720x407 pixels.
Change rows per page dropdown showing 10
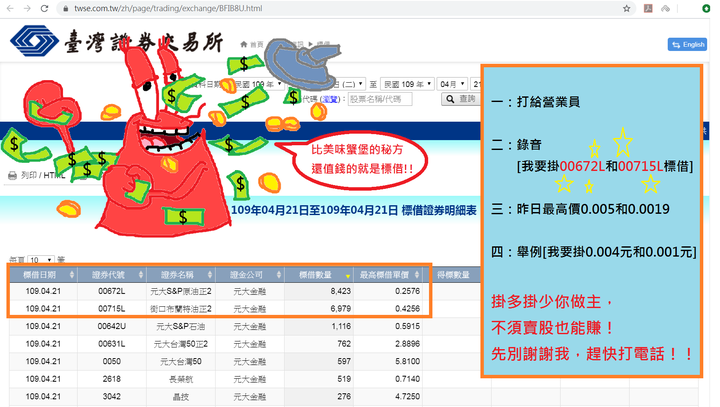coord(40,260)
